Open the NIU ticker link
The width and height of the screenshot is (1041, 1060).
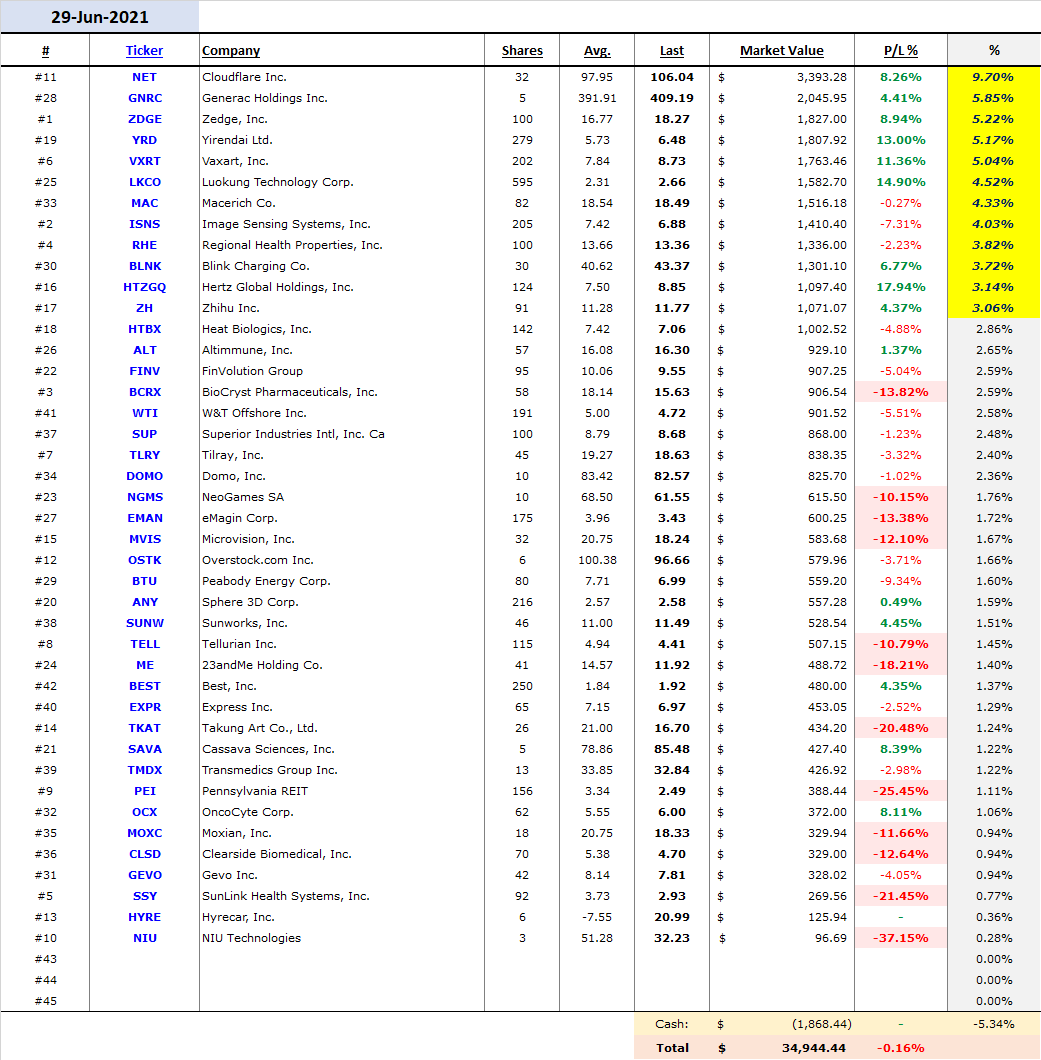[145, 938]
